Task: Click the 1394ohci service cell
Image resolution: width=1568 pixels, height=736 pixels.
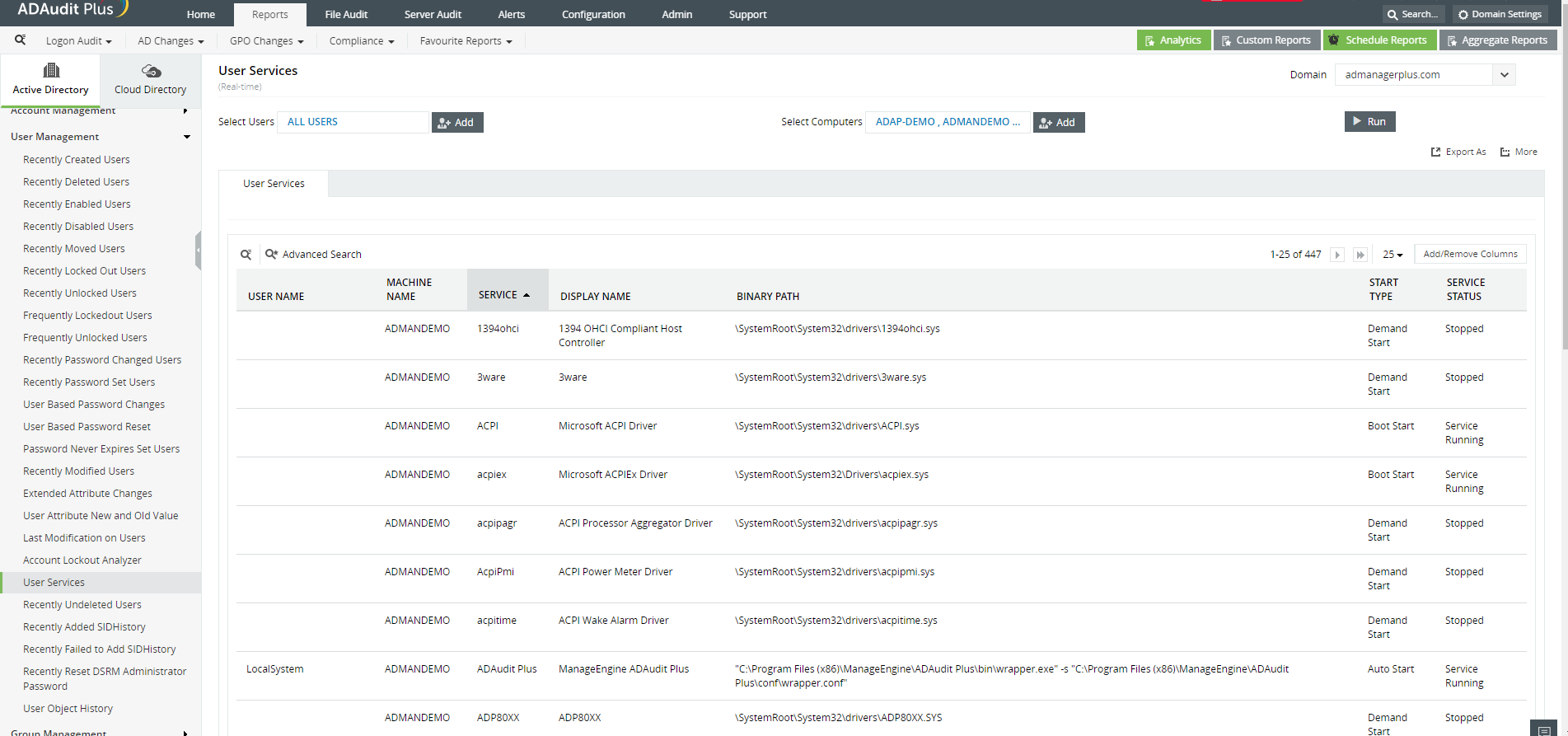Action: 498,329
